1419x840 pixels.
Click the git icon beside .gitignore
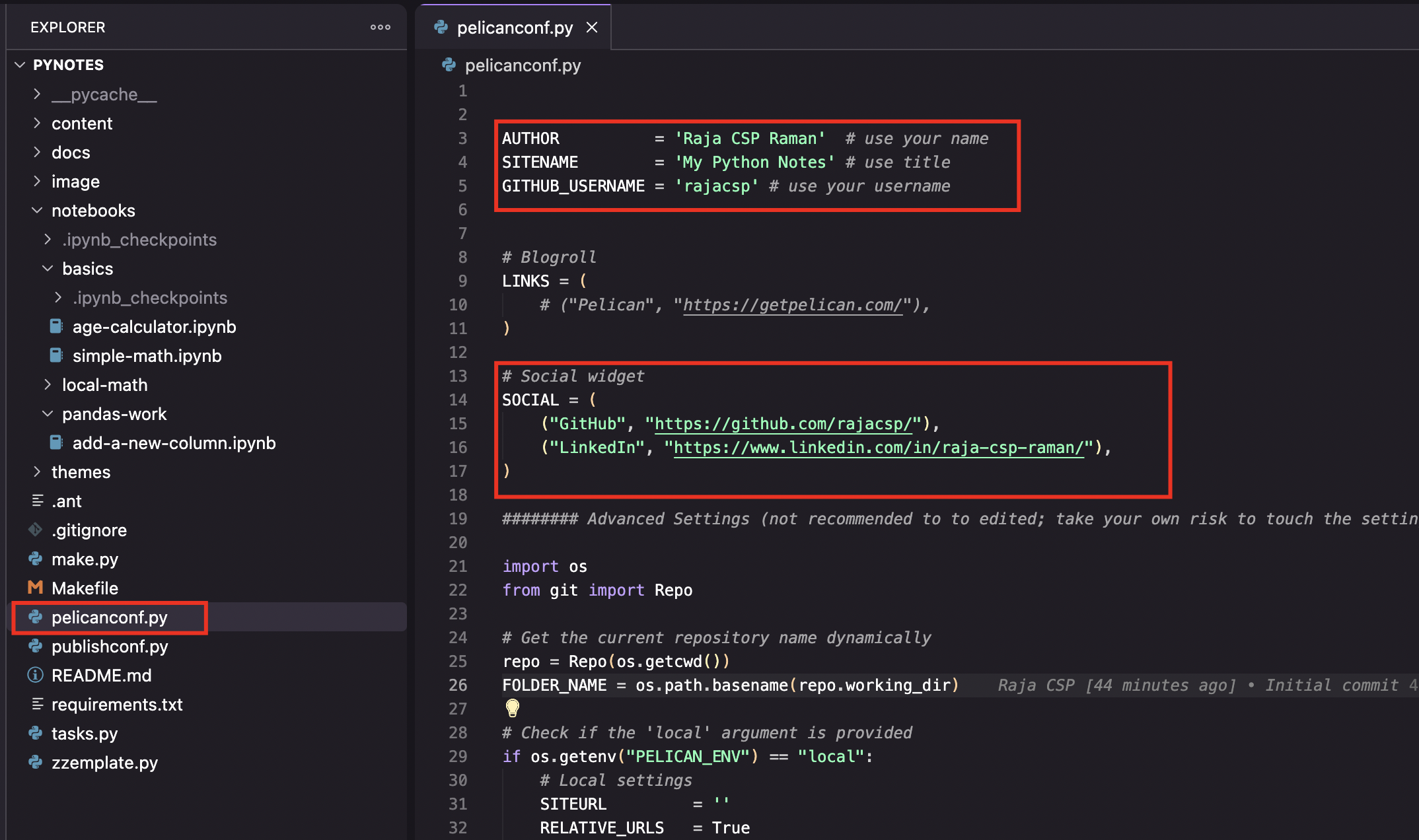(x=36, y=530)
